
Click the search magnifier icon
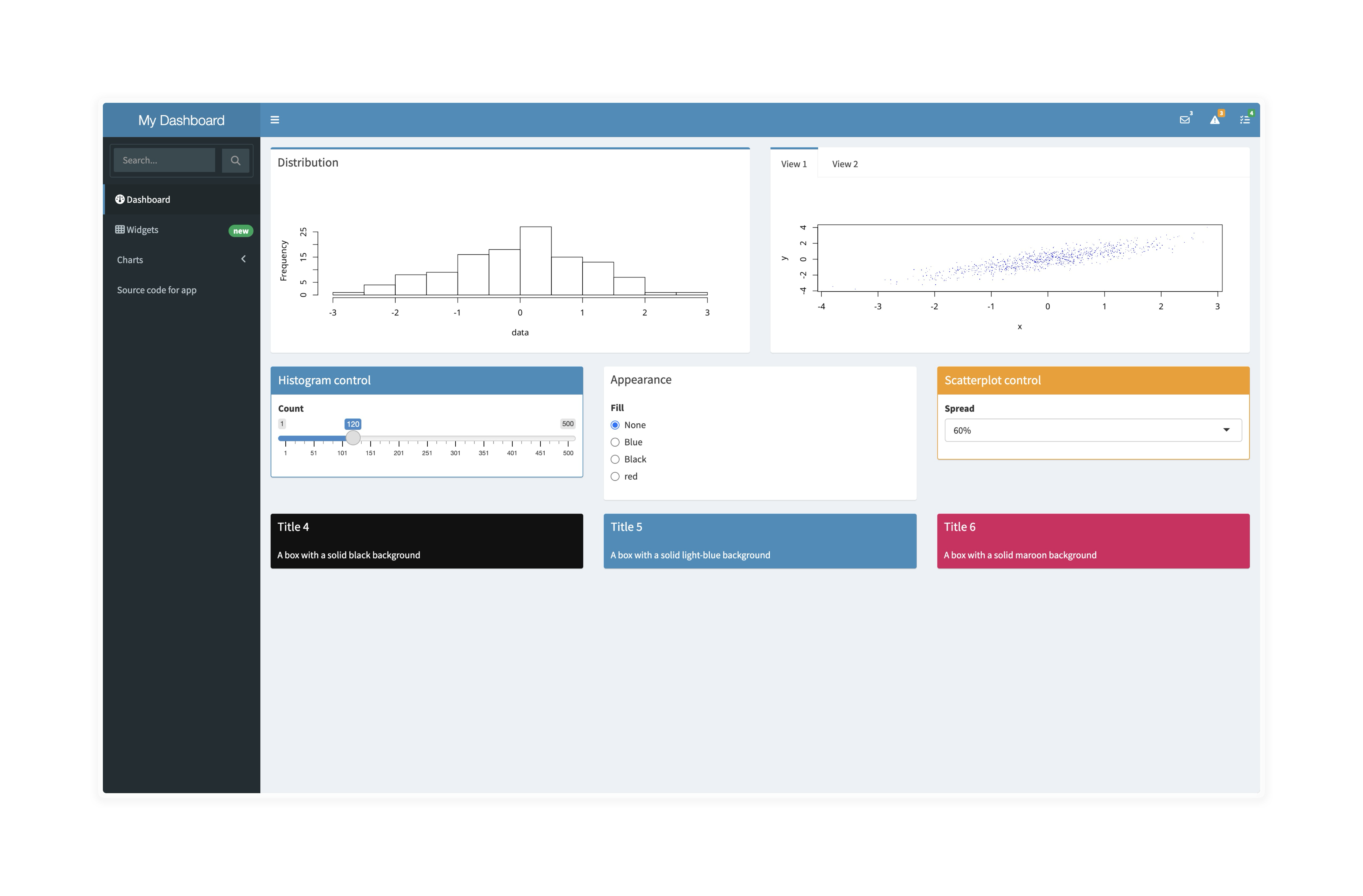pos(235,160)
